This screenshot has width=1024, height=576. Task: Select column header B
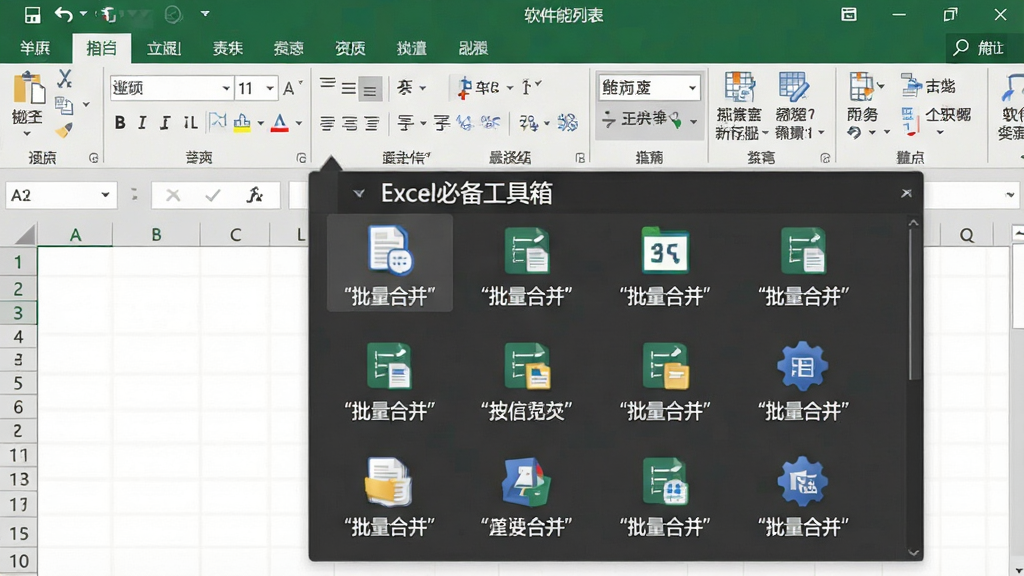[156, 234]
